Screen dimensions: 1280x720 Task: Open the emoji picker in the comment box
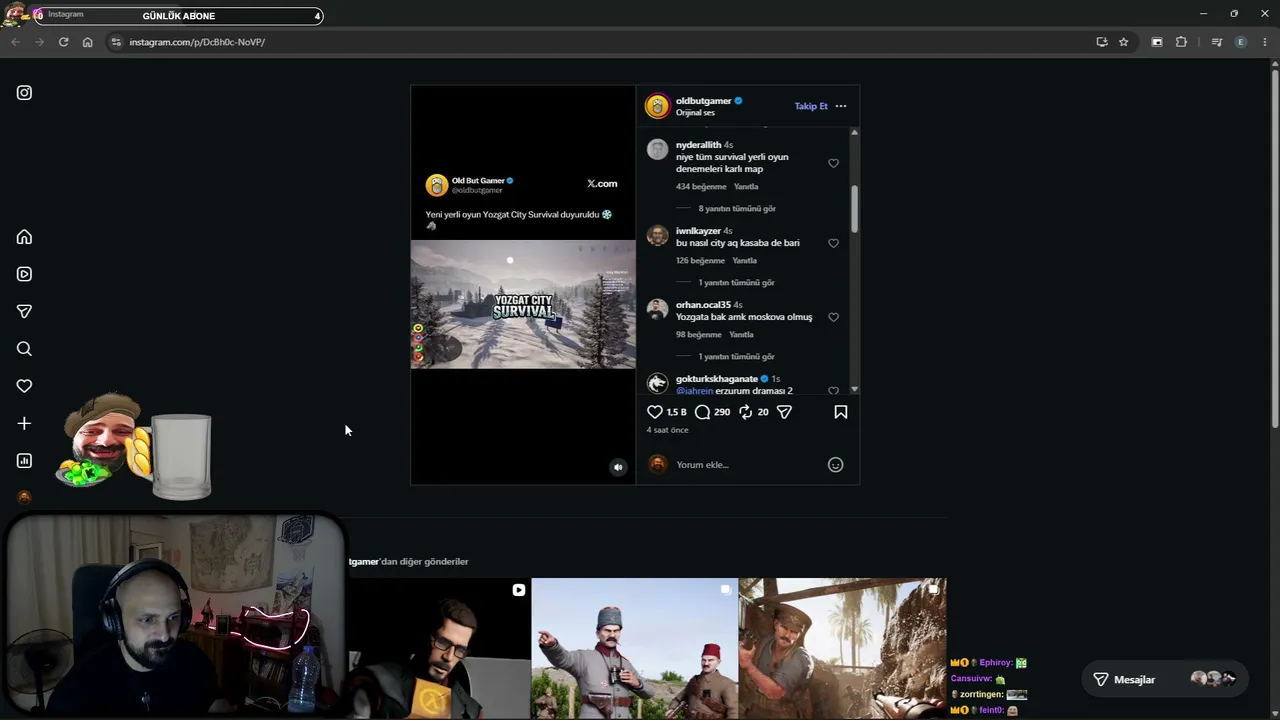click(836, 465)
